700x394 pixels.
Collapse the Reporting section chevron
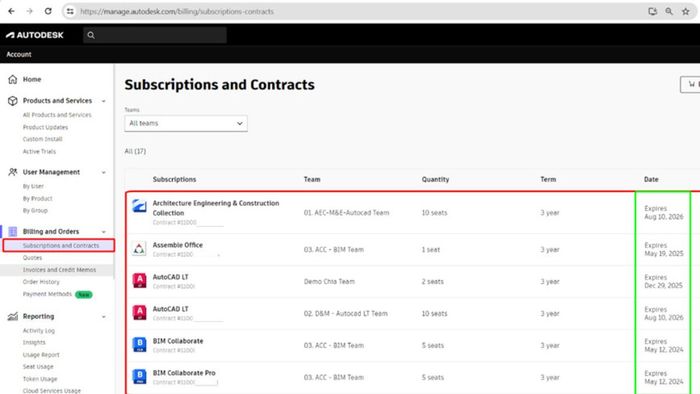[x=104, y=317]
